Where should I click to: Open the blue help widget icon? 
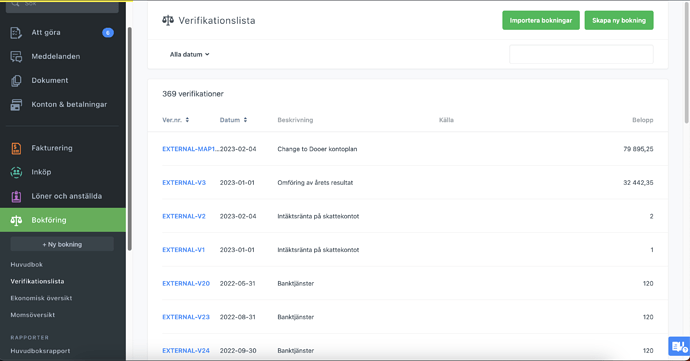click(679, 346)
